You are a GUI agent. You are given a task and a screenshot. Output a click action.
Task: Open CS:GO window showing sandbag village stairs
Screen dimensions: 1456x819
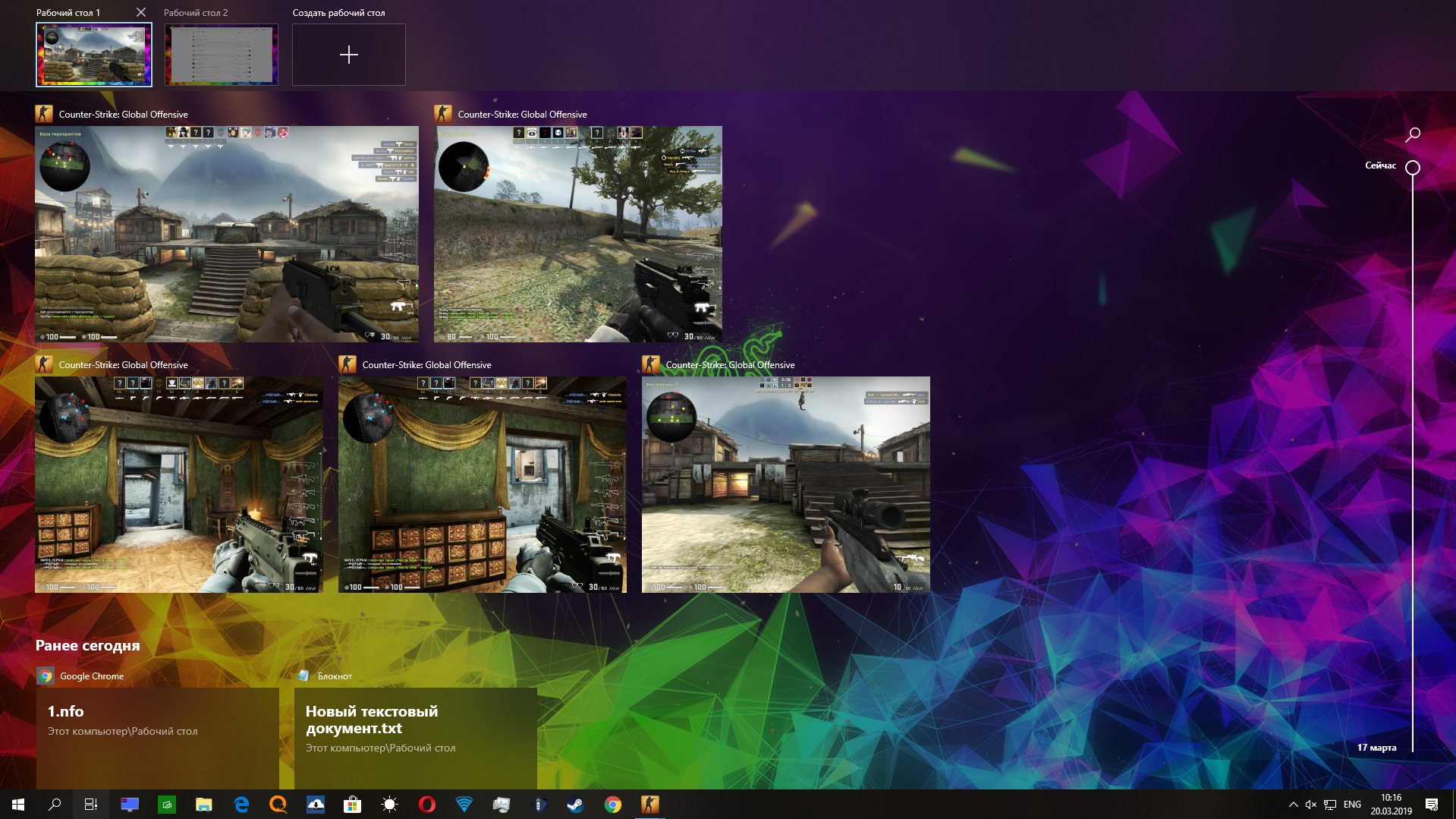click(x=227, y=234)
